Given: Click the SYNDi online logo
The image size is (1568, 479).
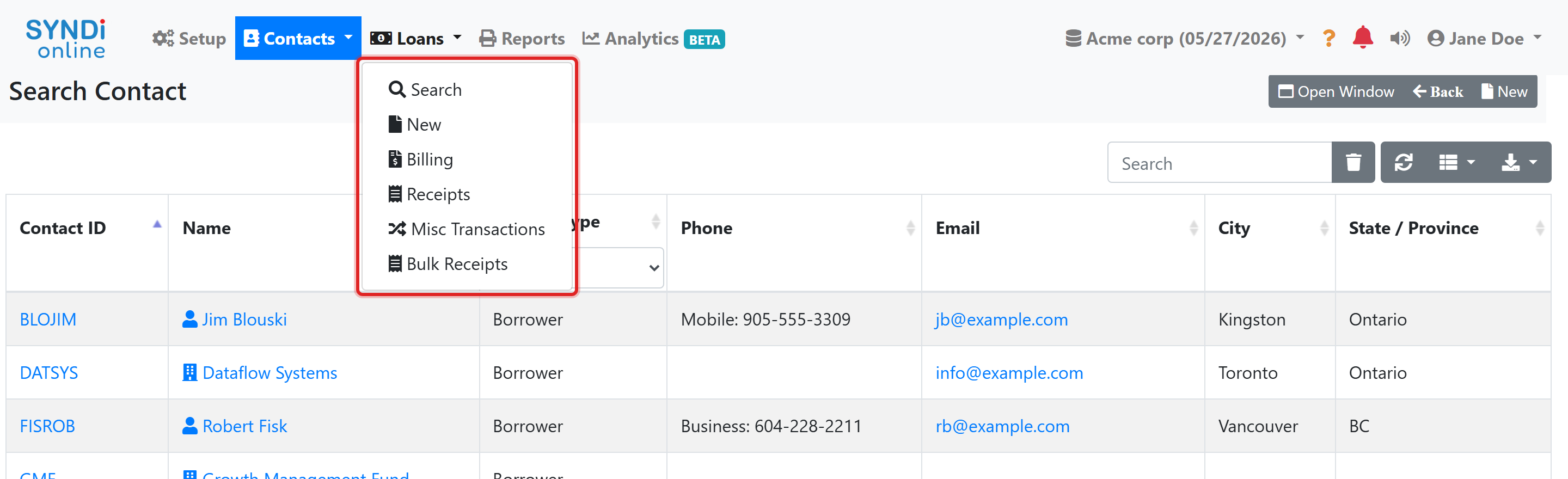Looking at the screenshot, I should 65,38.
